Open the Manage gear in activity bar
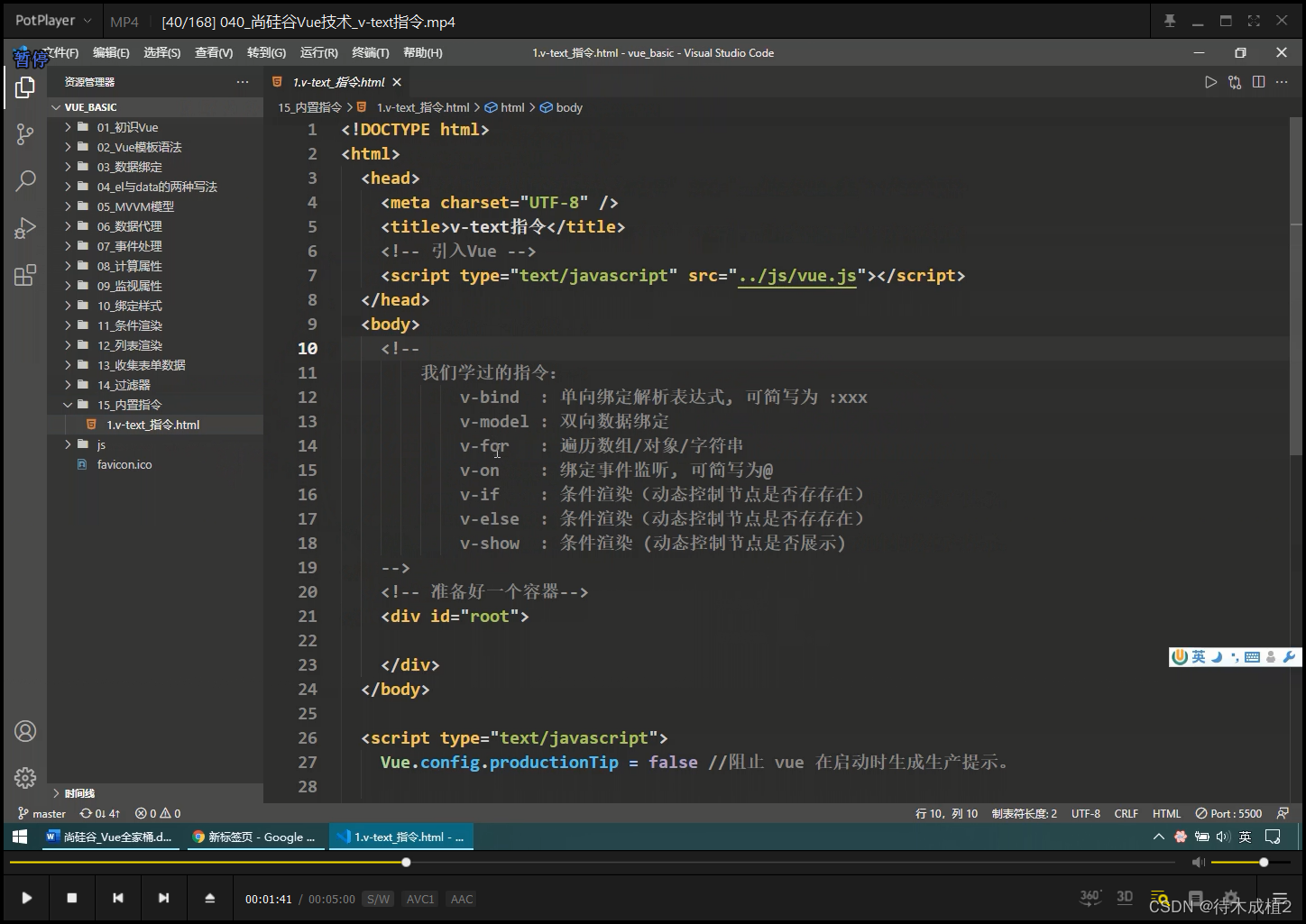Image resolution: width=1306 pixels, height=924 pixels. tap(25, 777)
